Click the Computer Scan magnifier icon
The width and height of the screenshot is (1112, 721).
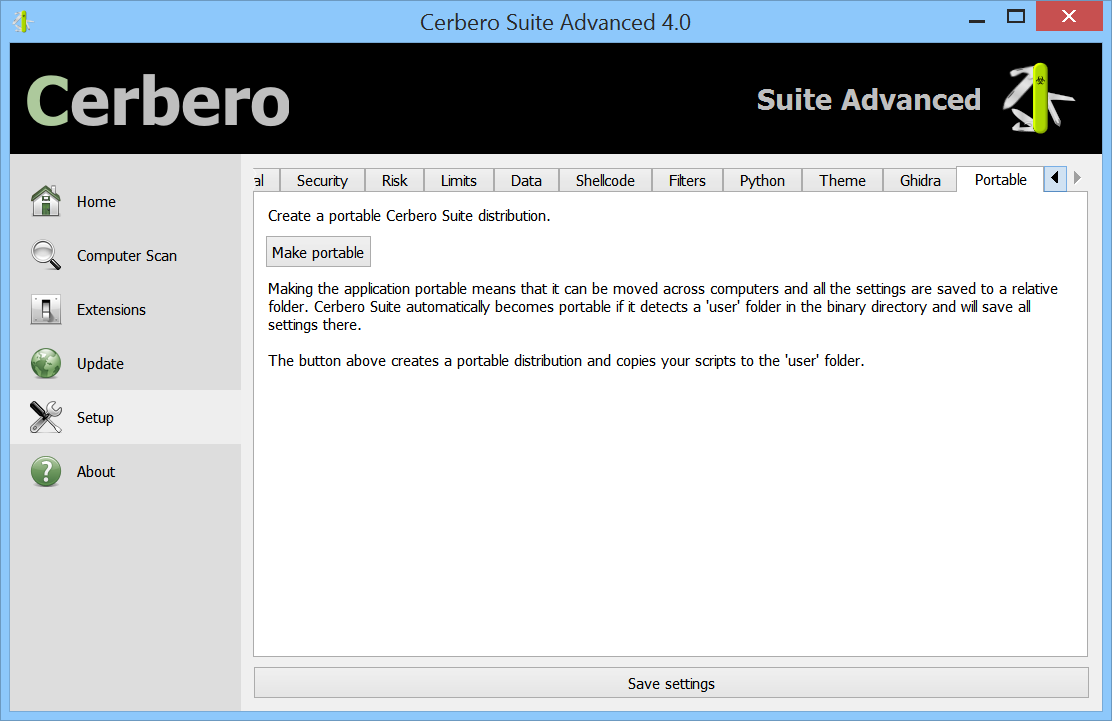[x=45, y=255]
